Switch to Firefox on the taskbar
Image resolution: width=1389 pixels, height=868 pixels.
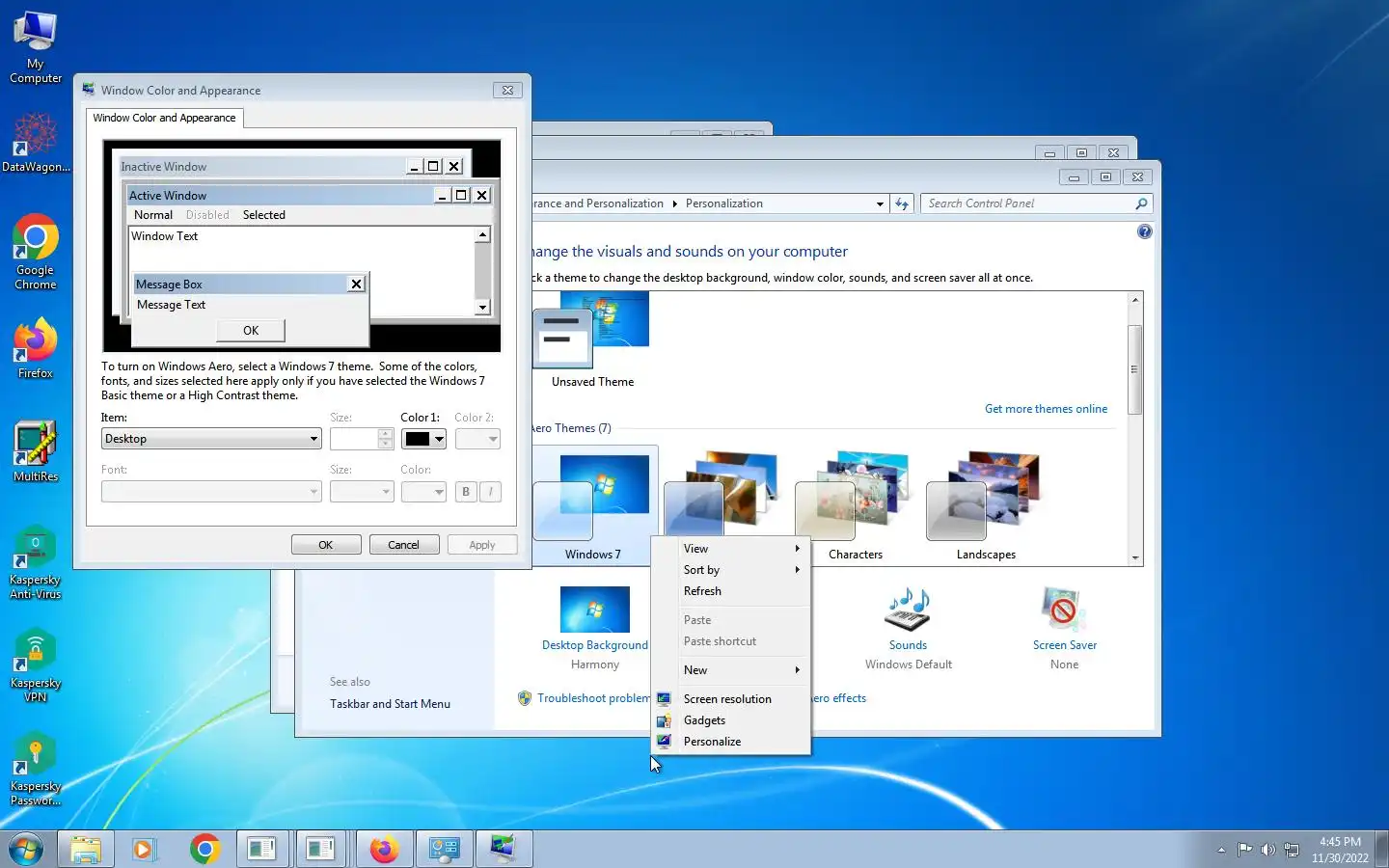(384, 850)
